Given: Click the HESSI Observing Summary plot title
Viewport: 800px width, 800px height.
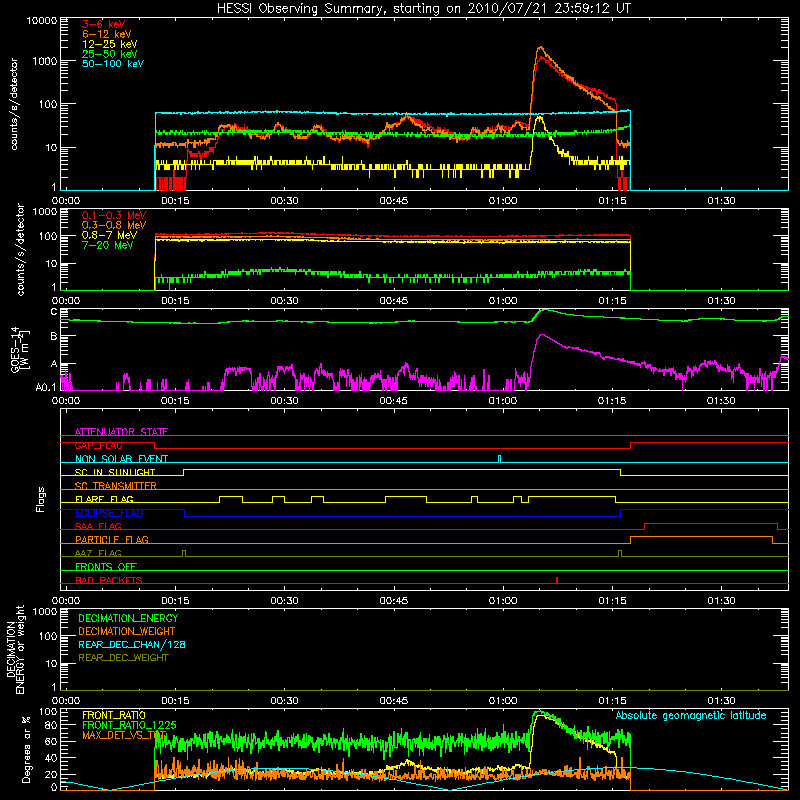Looking at the screenshot, I should [423, 9].
